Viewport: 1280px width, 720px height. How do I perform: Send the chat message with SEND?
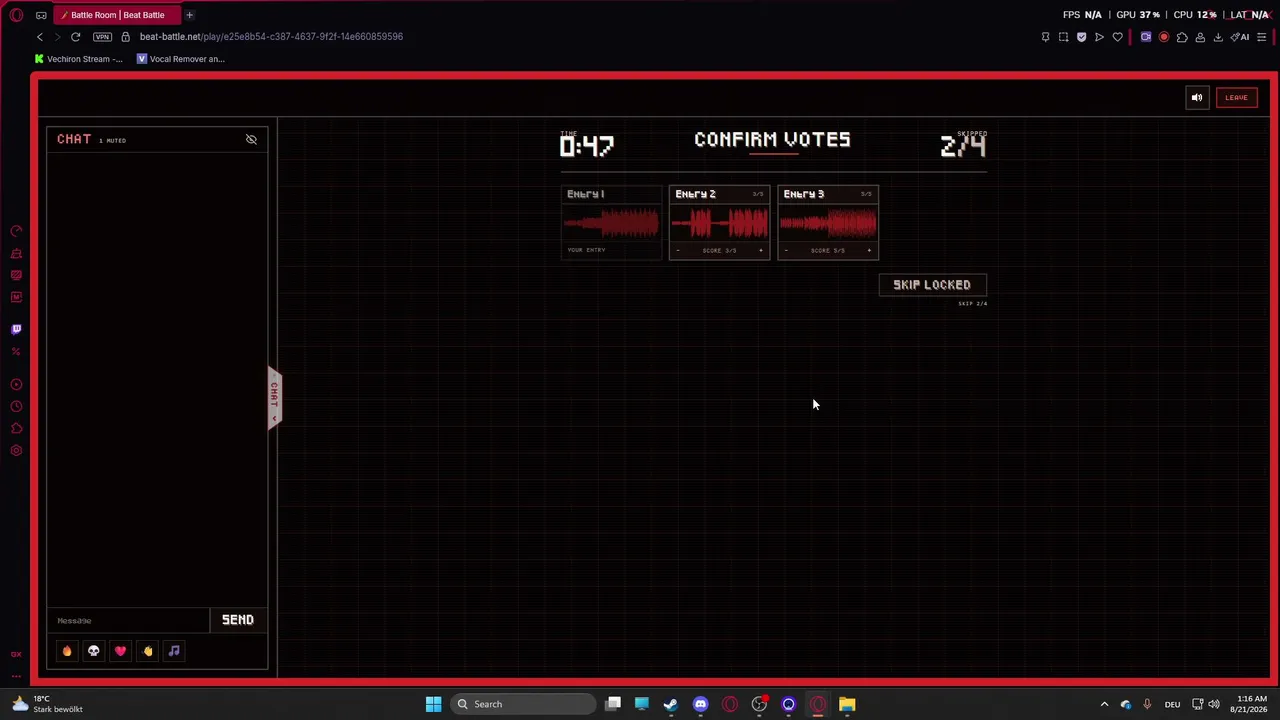point(238,620)
